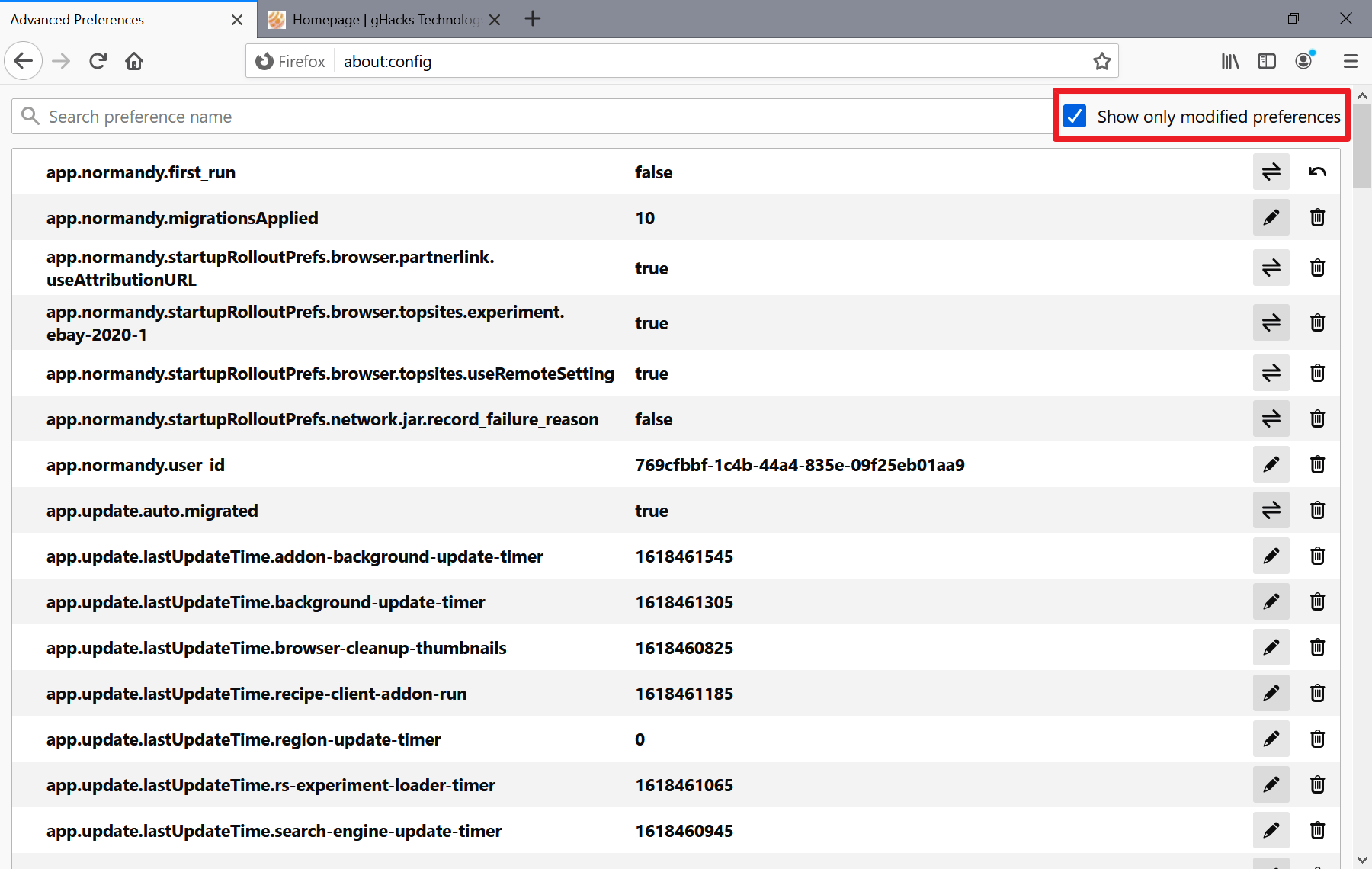The height and width of the screenshot is (869, 1372).
Task: Focus the Search preference name field
Action: tap(534, 117)
